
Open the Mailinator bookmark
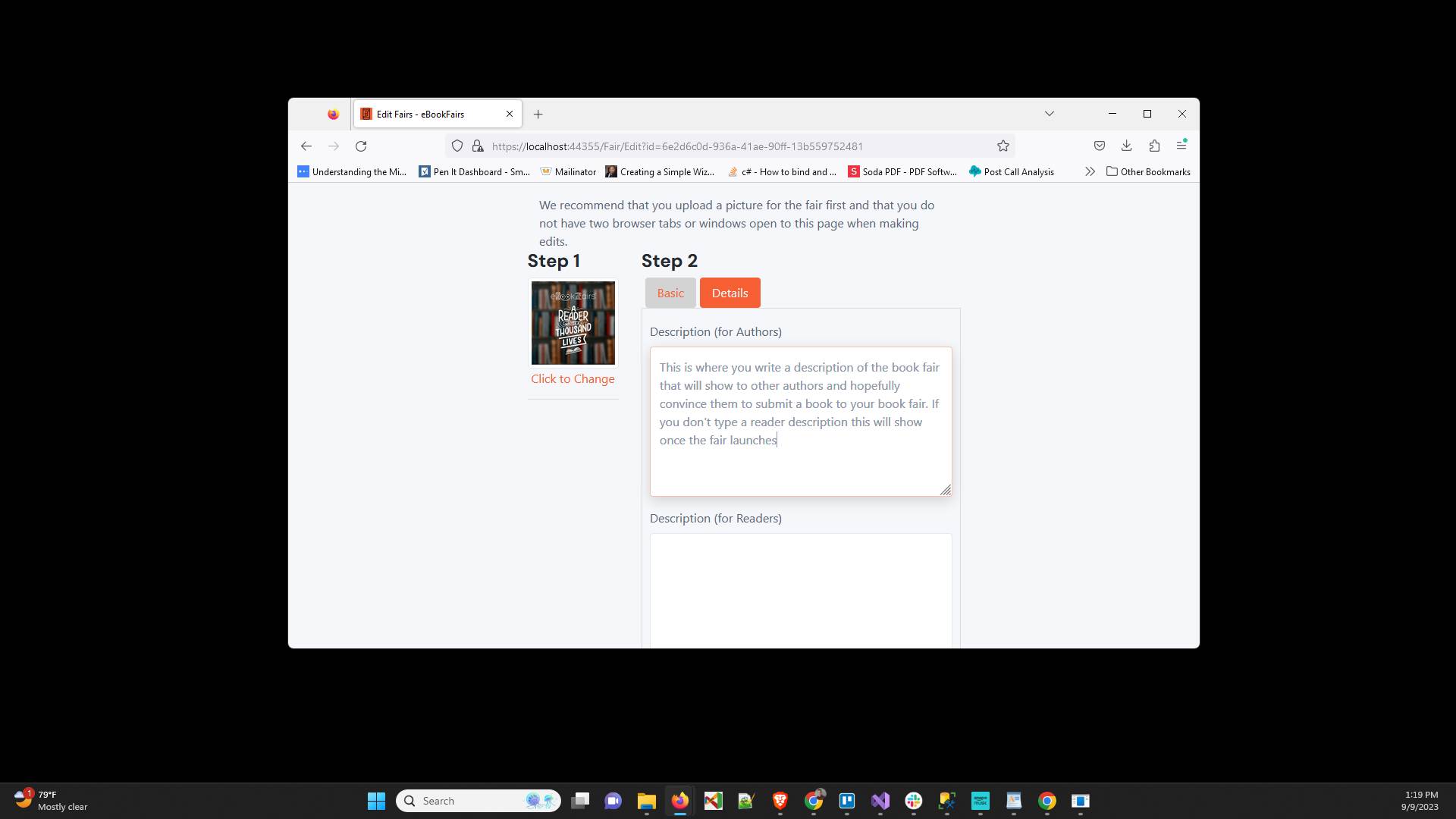(x=568, y=171)
